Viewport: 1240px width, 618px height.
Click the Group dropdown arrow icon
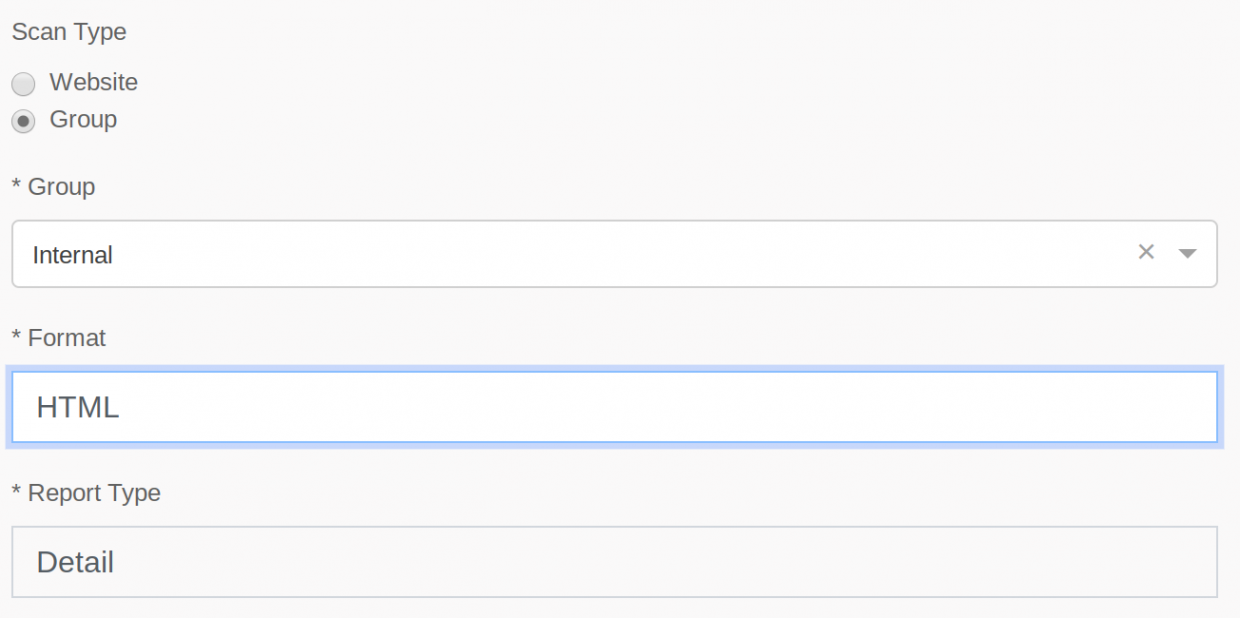click(x=1187, y=254)
